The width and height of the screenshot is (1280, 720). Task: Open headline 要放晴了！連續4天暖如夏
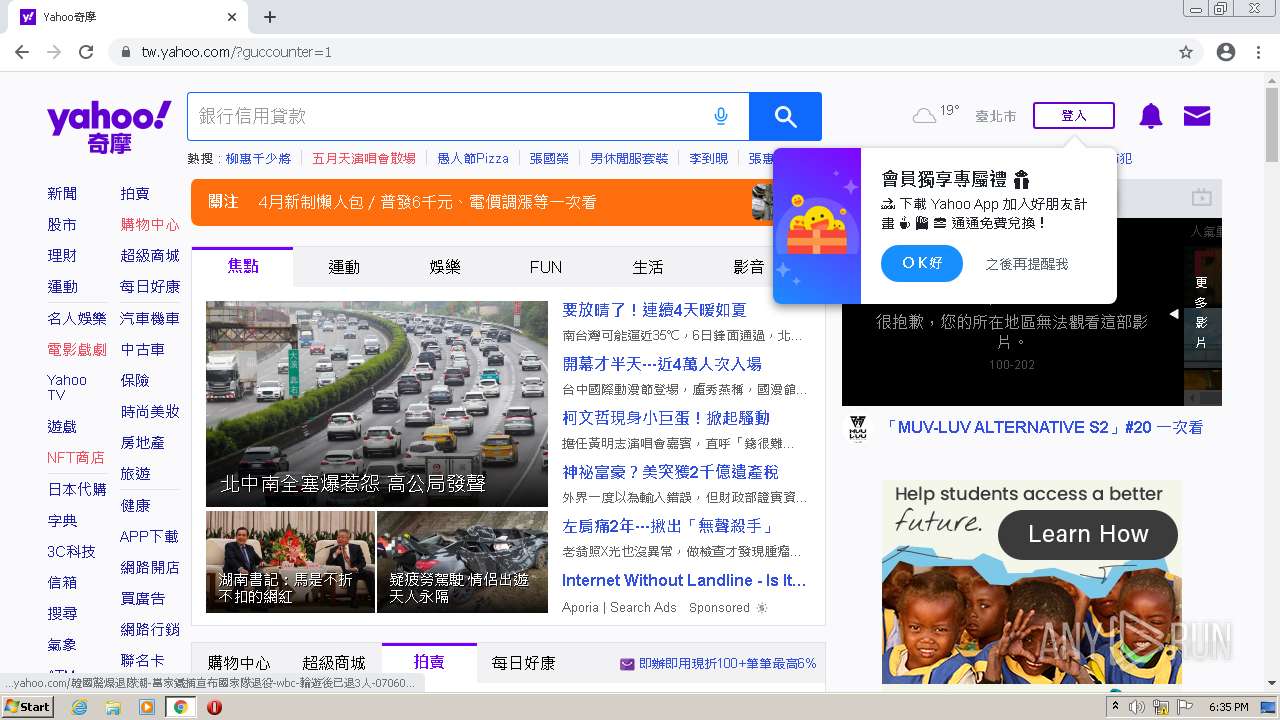tap(654, 310)
